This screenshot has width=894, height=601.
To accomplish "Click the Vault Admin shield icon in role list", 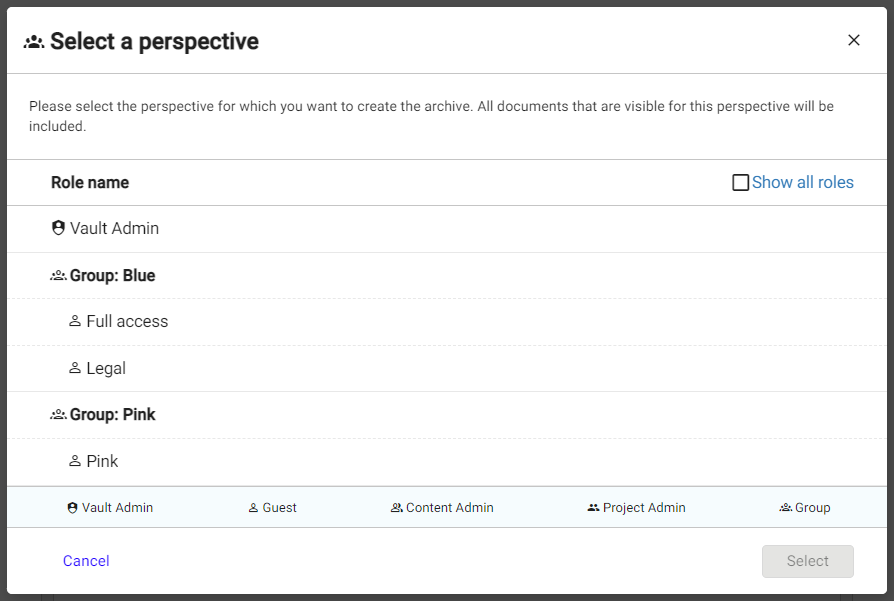I will (58, 228).
